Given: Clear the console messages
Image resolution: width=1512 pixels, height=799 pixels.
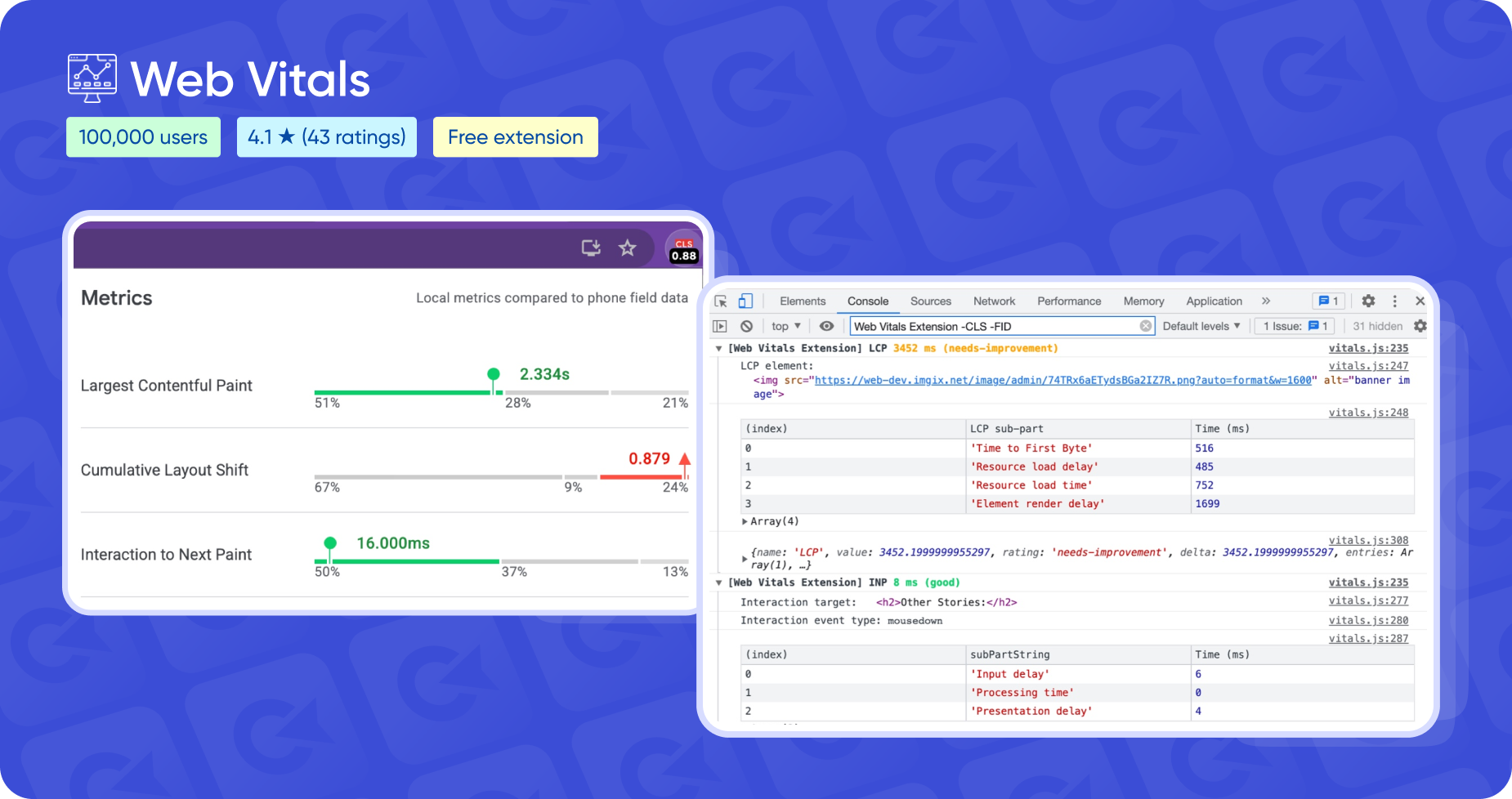Looking at the screenshot, I should [748, 326].
